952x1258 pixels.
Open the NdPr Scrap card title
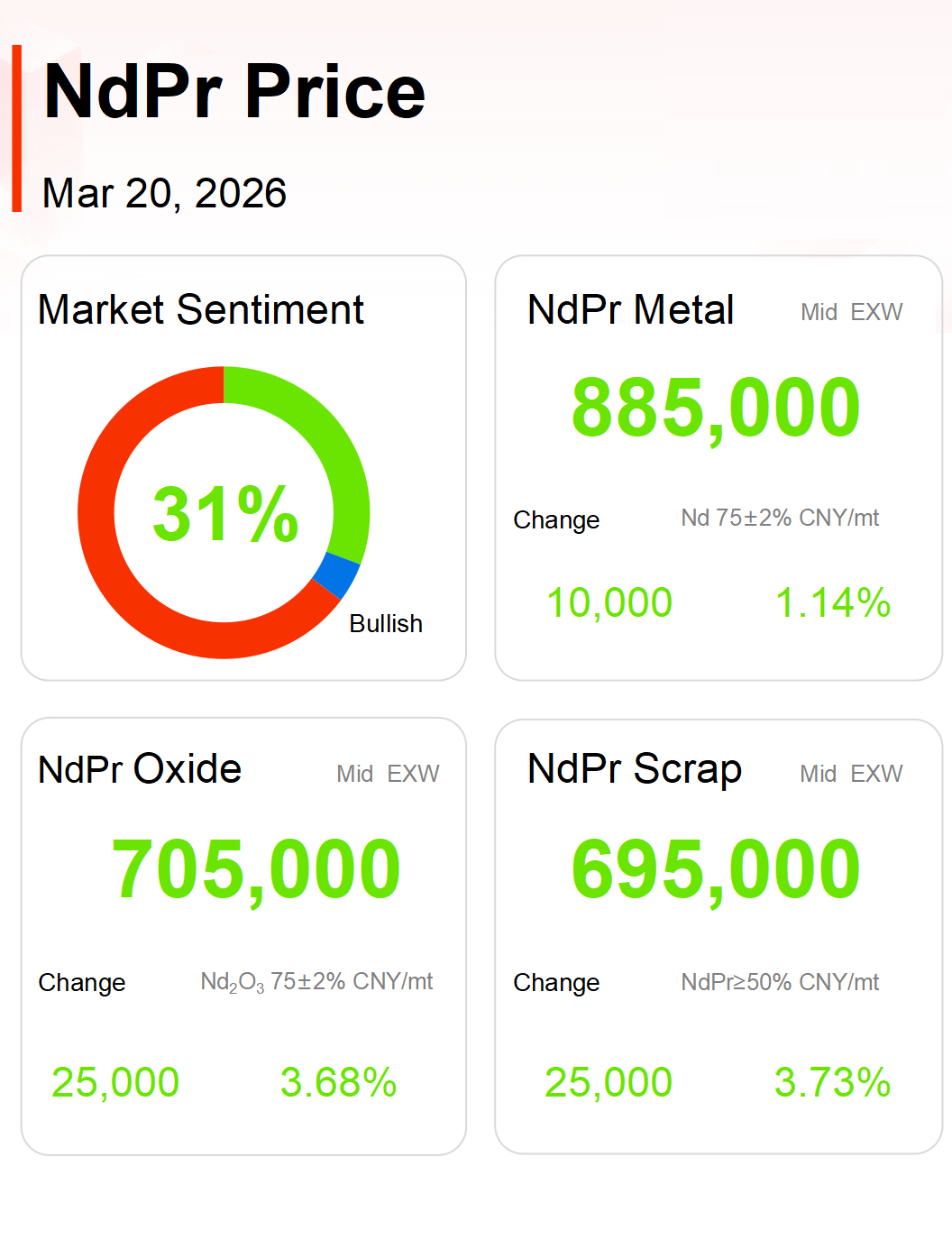(635, 770)
